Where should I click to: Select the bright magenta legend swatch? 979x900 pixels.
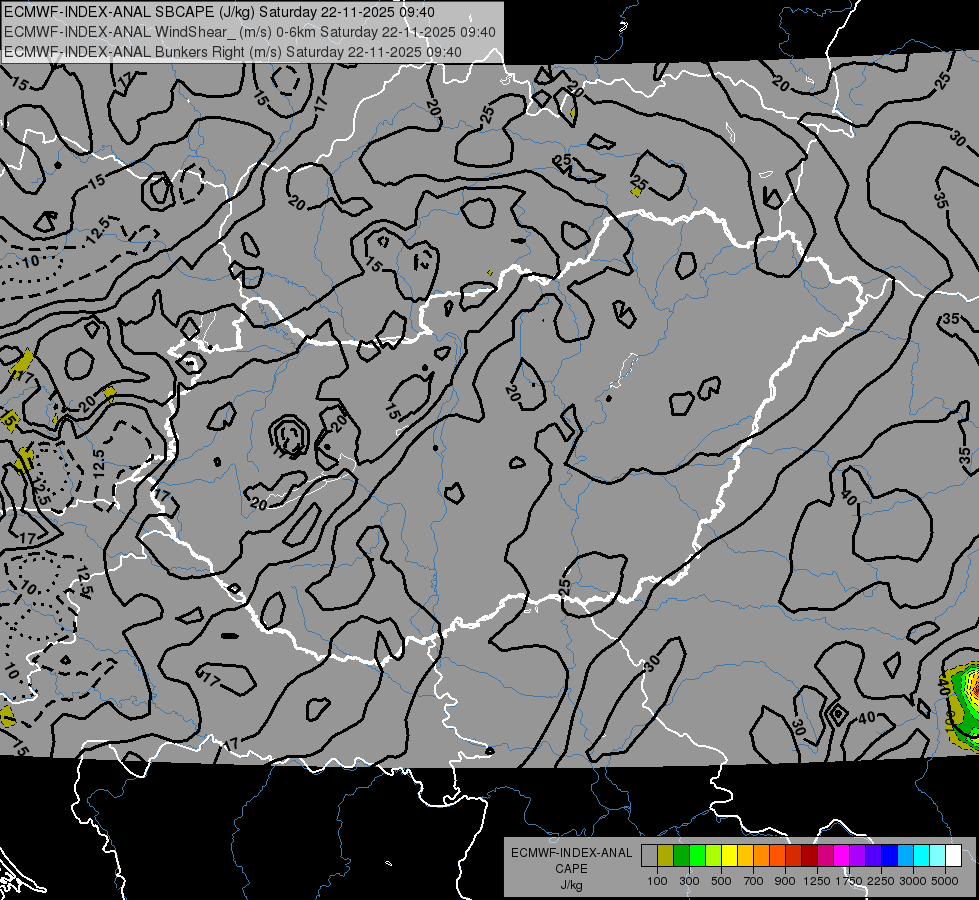click(842, 855)
